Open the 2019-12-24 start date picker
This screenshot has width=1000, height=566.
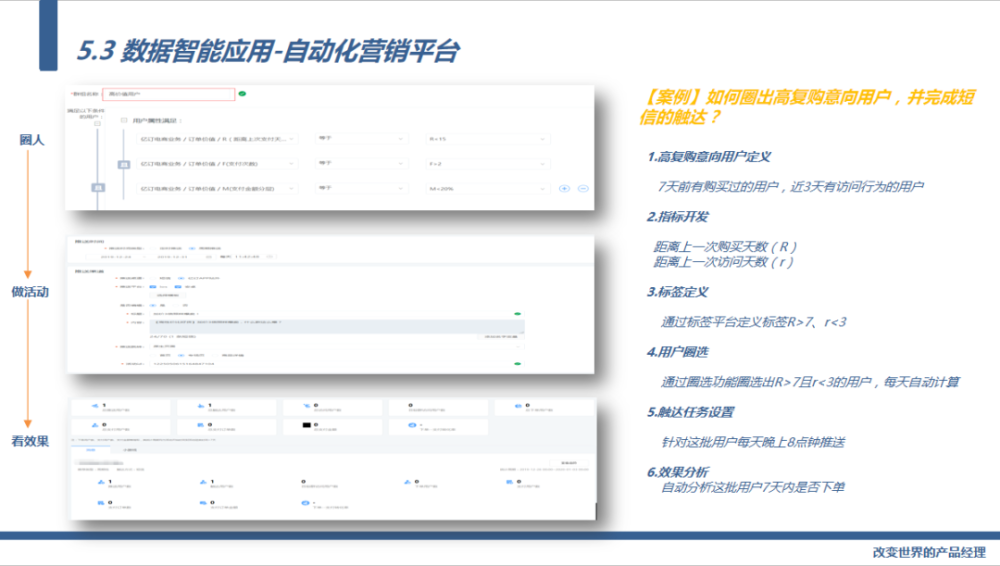117,257
